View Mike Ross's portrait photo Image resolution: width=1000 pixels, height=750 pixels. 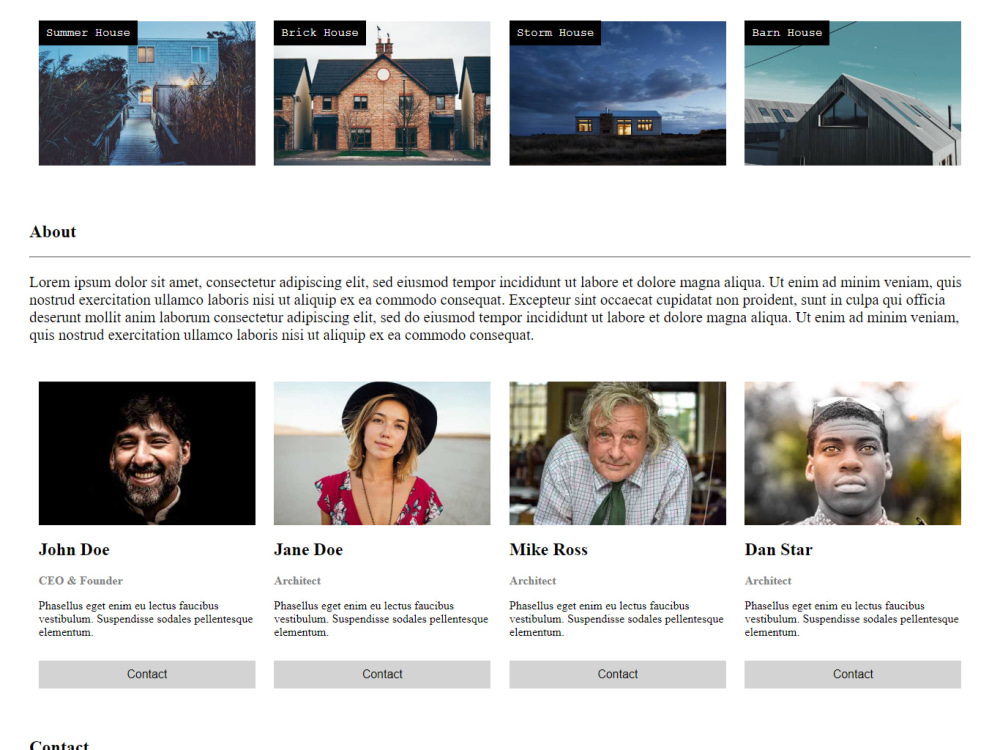(x=617, y=453)
